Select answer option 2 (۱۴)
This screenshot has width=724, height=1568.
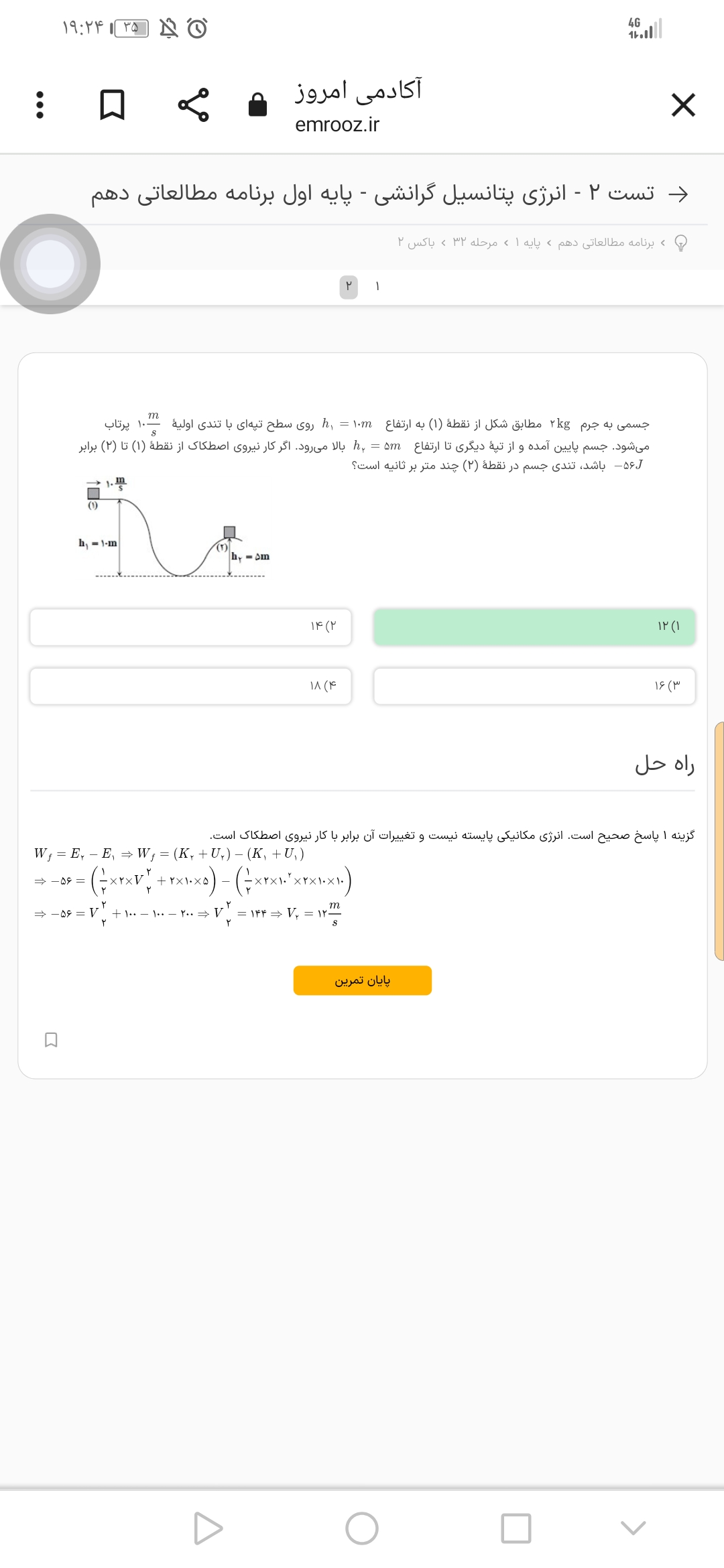point(190,627)
